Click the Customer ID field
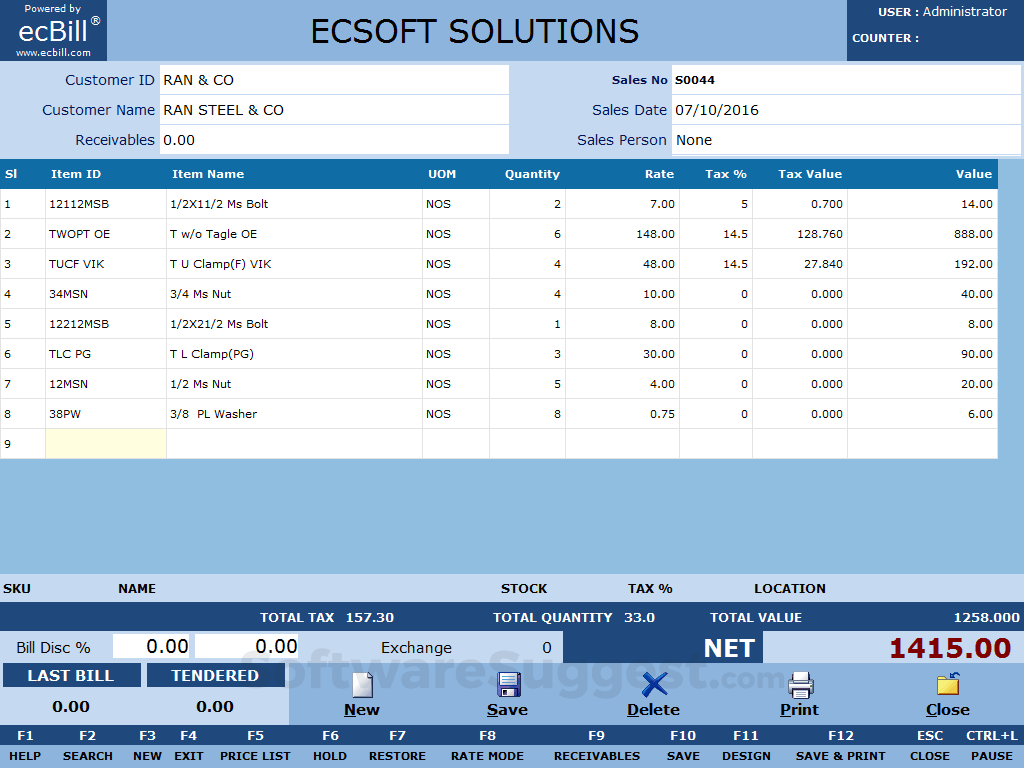This screenshot has width=1024, height=768. (334, 80)
